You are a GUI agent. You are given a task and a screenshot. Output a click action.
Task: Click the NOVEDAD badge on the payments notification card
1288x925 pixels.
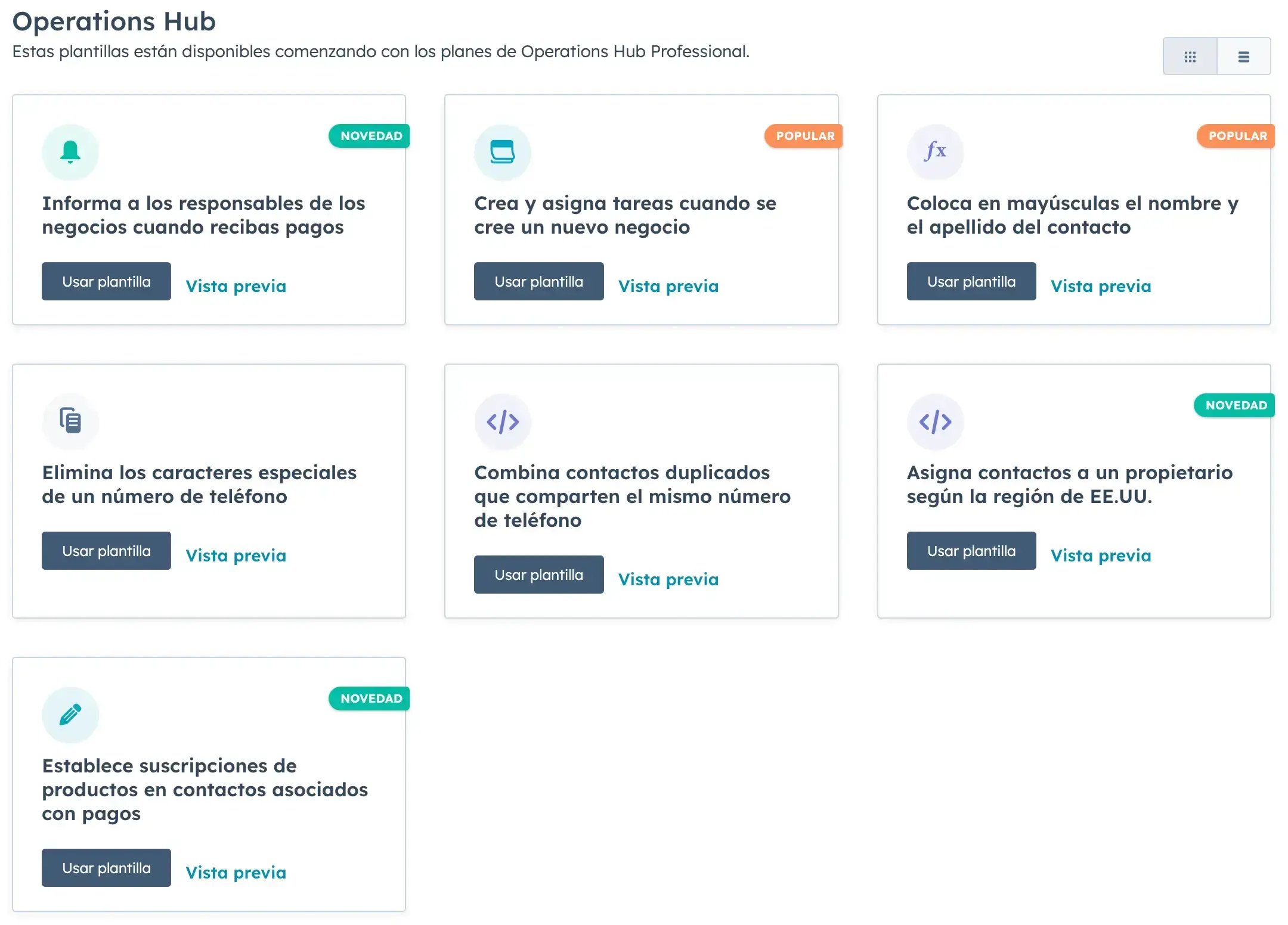(370, 136)
